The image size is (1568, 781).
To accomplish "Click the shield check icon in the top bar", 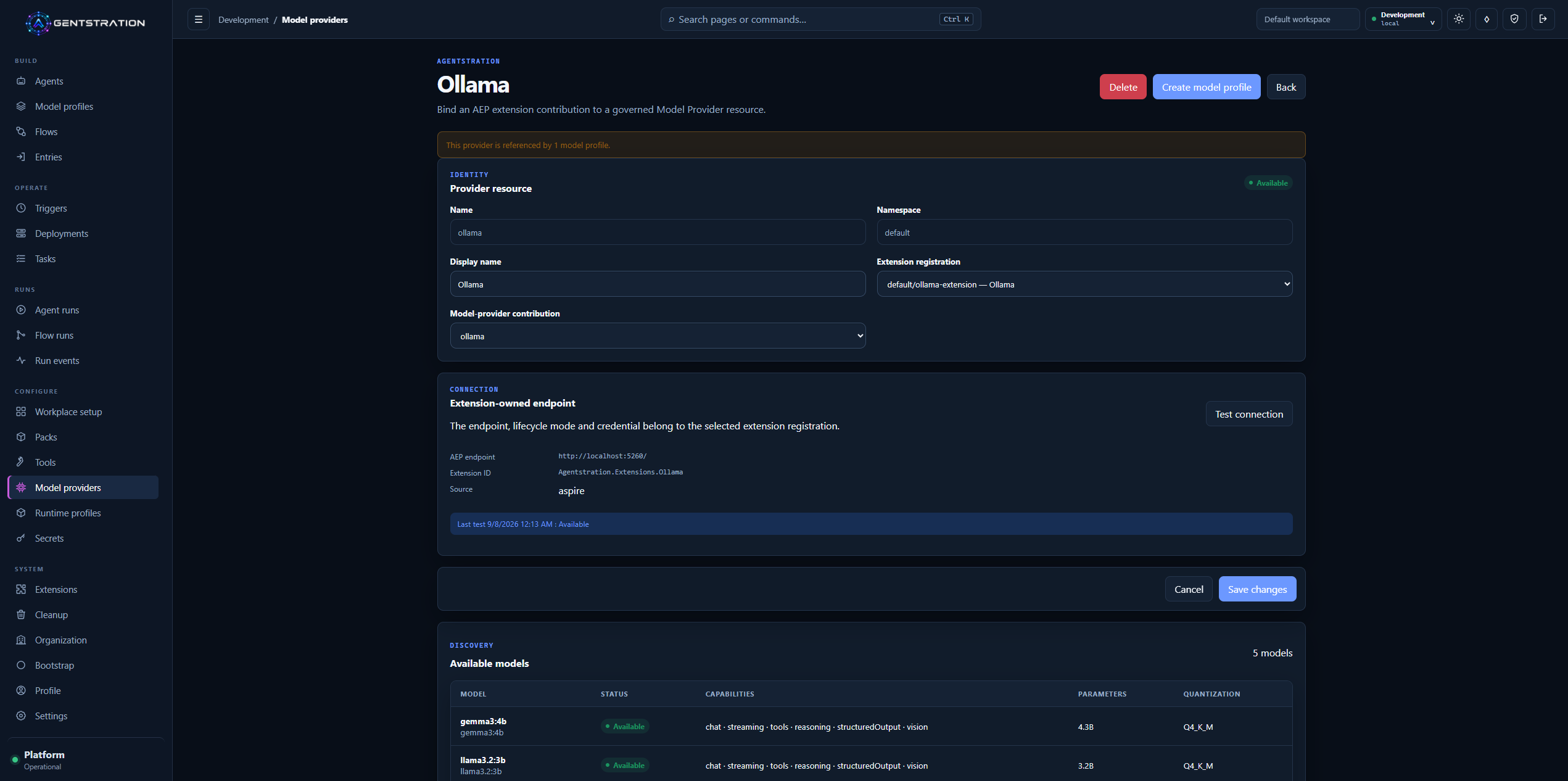I will coord(1514,19).
